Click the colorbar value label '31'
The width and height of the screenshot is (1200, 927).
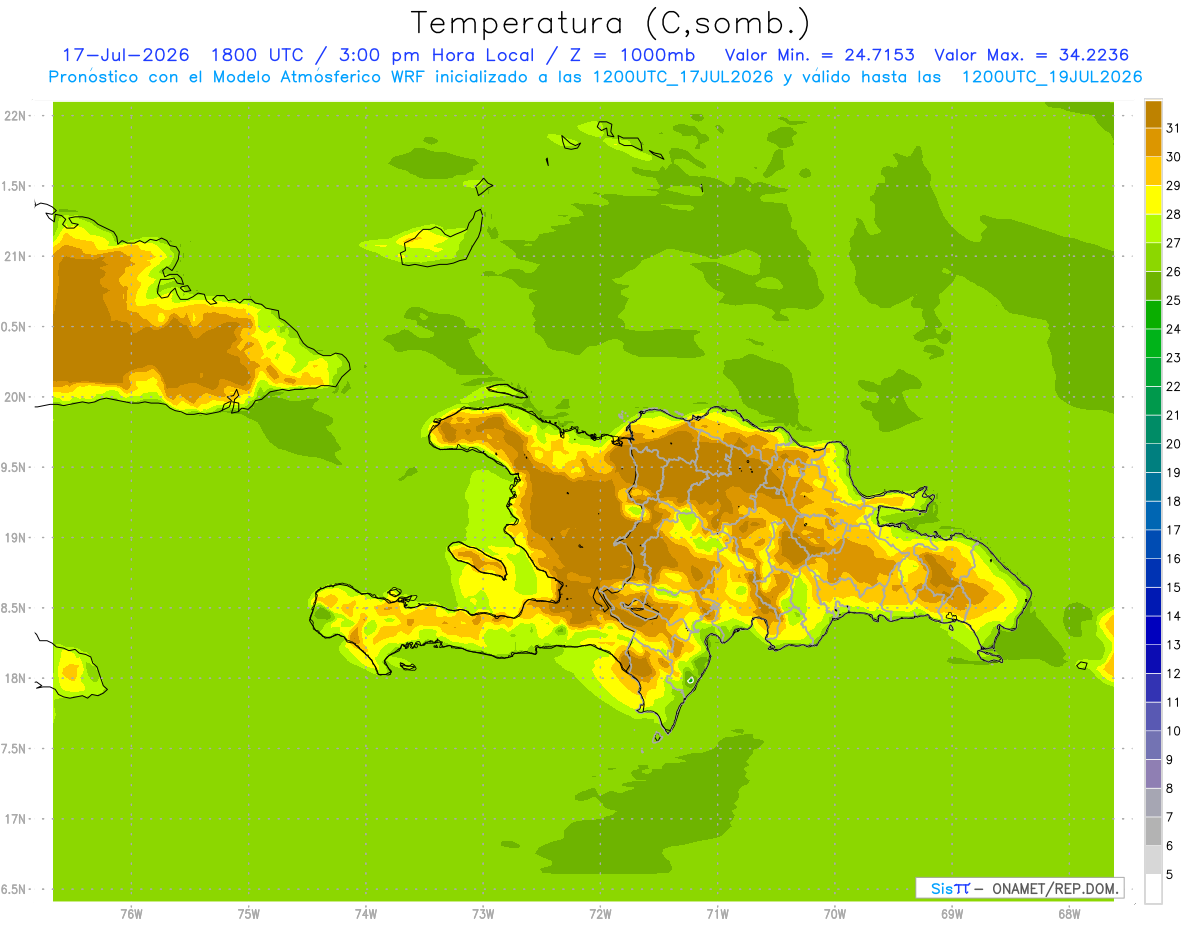tap(1173, 128)
